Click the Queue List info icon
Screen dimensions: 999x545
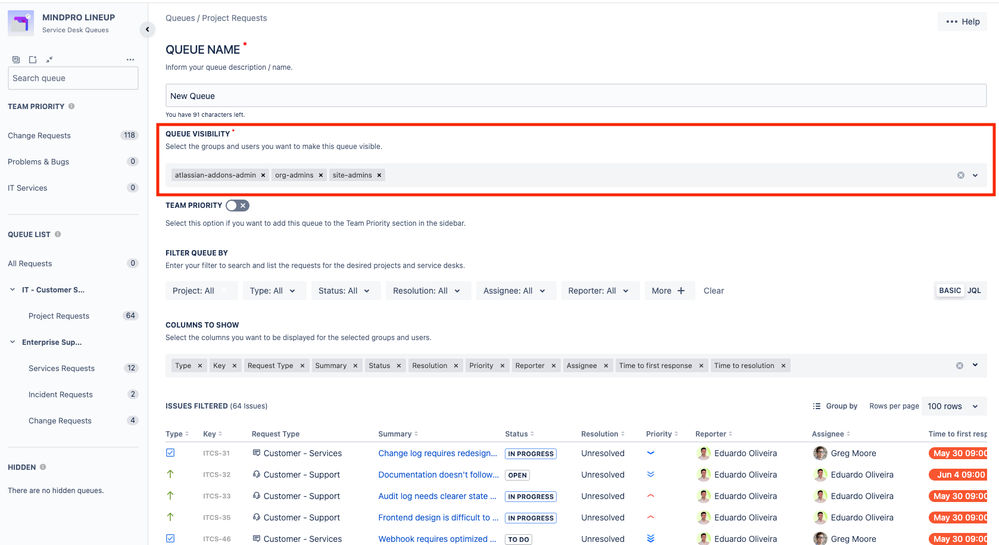click(58, 235)
